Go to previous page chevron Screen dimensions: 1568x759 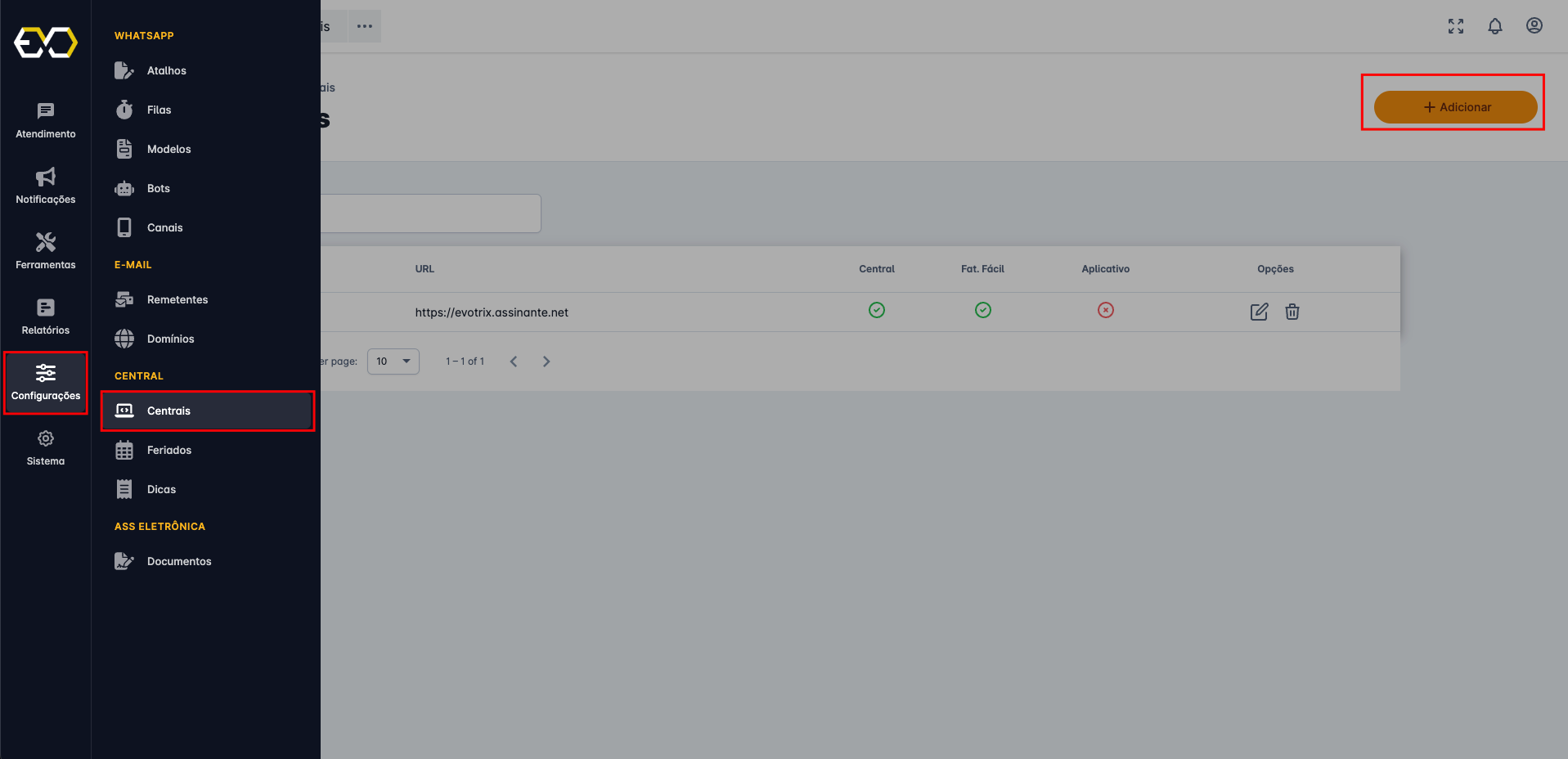pos(514,362)
